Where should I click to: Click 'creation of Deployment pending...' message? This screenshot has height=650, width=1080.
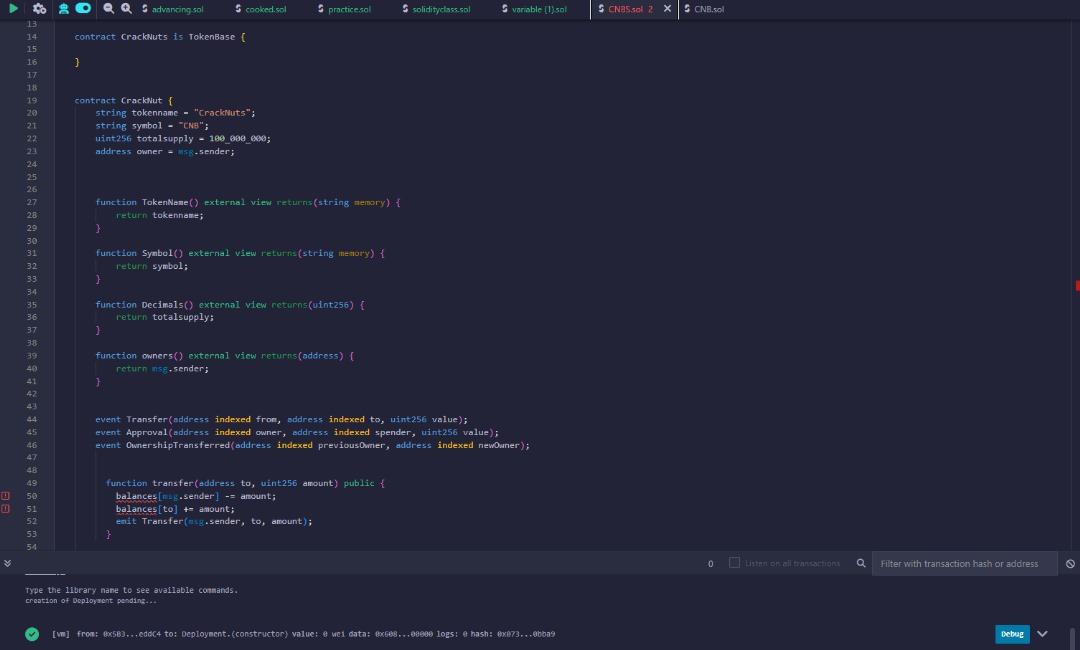[x=91, y=601]
